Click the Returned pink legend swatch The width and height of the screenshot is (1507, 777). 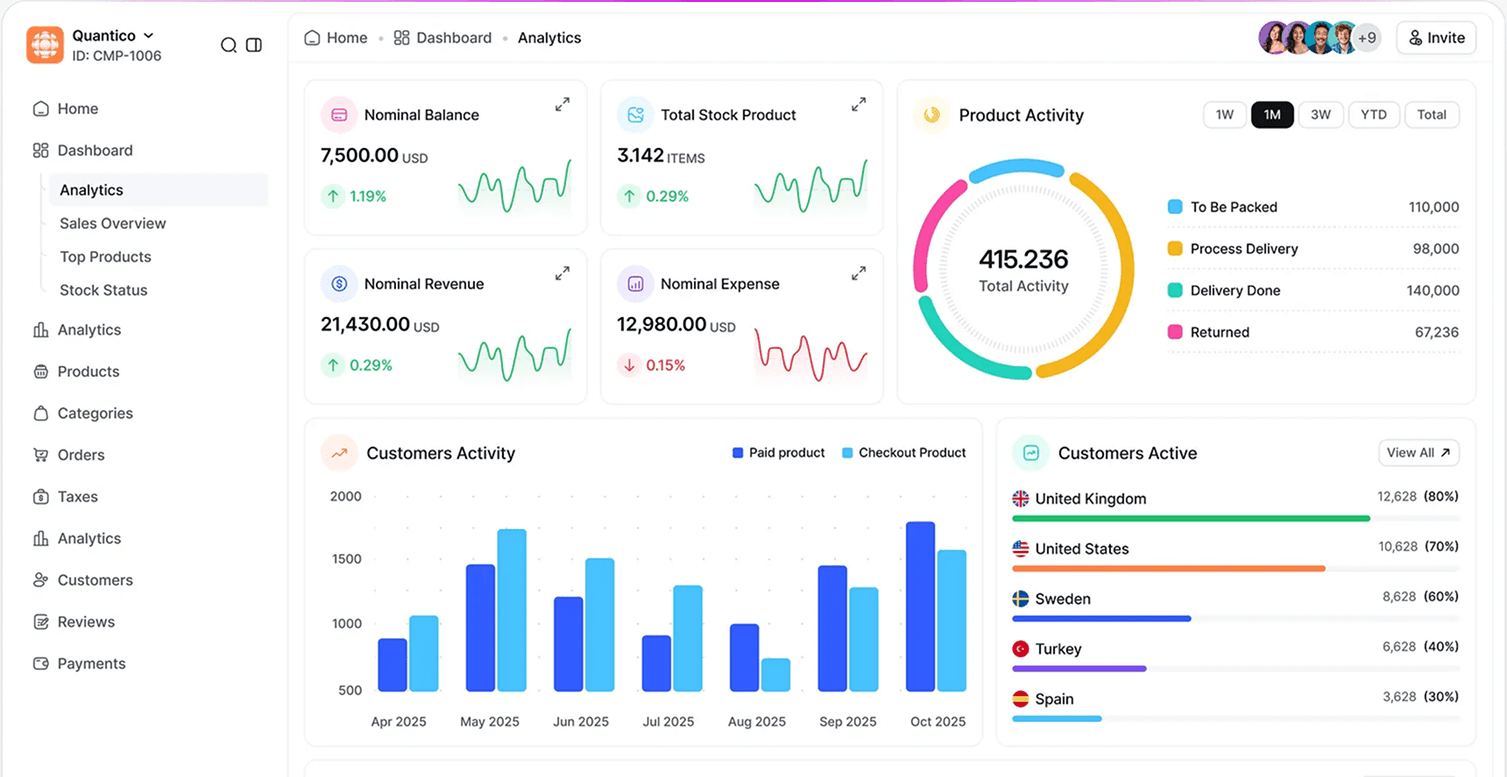[x=1175, y=332]
